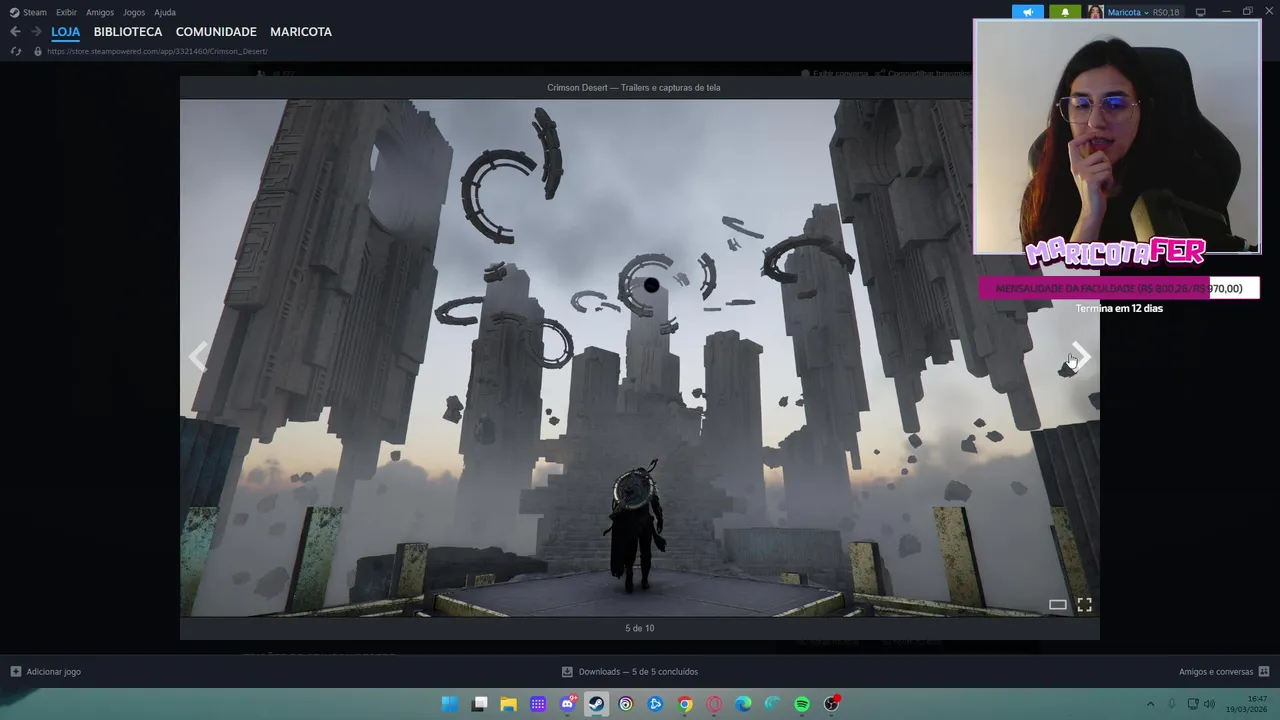The height and width of the screenshot is (720, 1280).
Task: Go to the next screenshot arrow
Action: (x=1080, y=357)
